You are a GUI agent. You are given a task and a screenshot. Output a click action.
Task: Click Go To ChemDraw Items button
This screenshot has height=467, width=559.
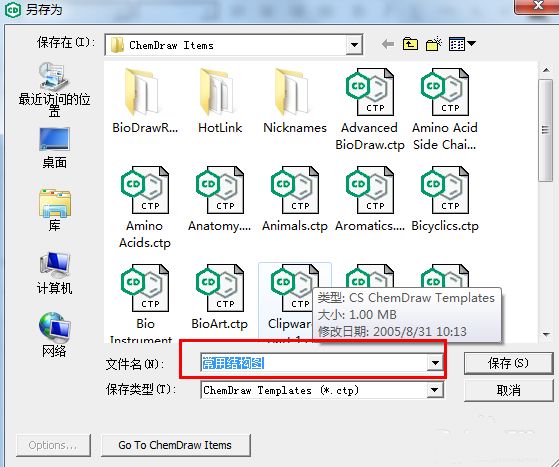175,445
